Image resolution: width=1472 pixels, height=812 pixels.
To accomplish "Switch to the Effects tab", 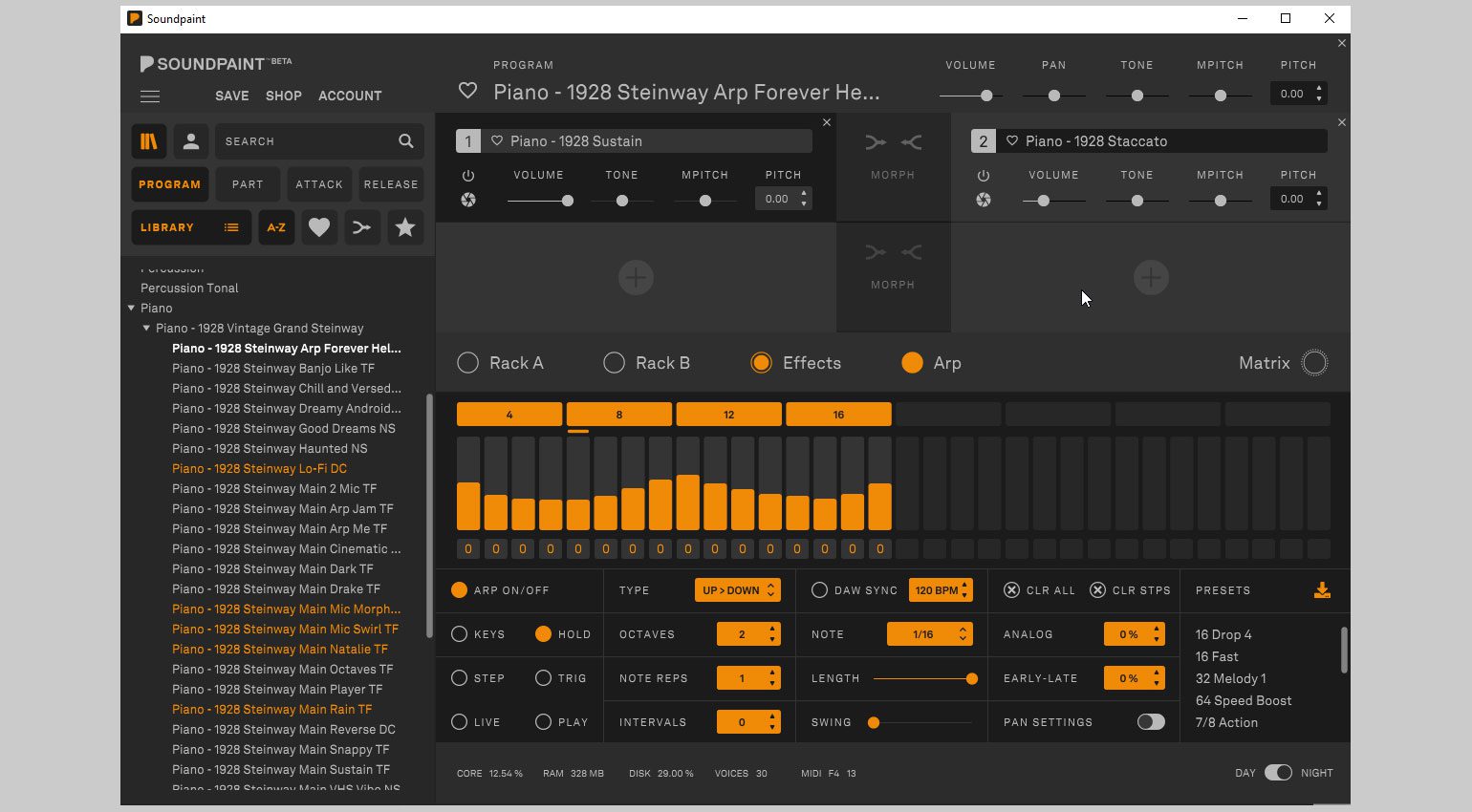I will [x=761, y=363].
